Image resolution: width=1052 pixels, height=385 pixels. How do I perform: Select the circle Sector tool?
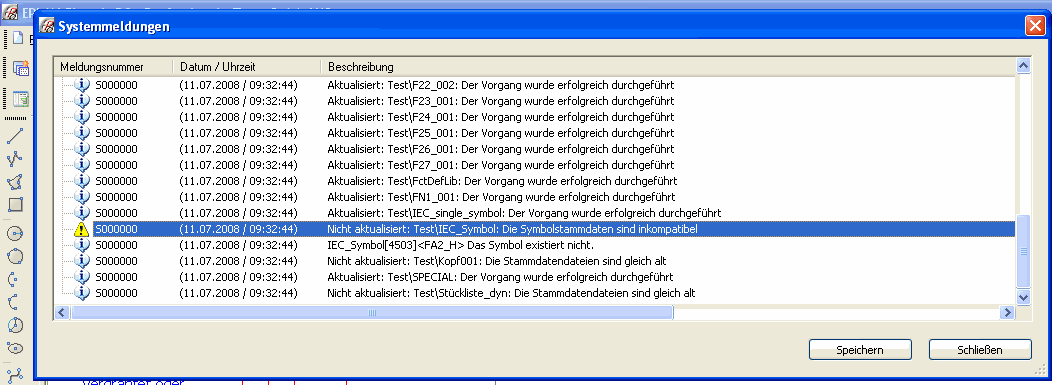[15, 325]
